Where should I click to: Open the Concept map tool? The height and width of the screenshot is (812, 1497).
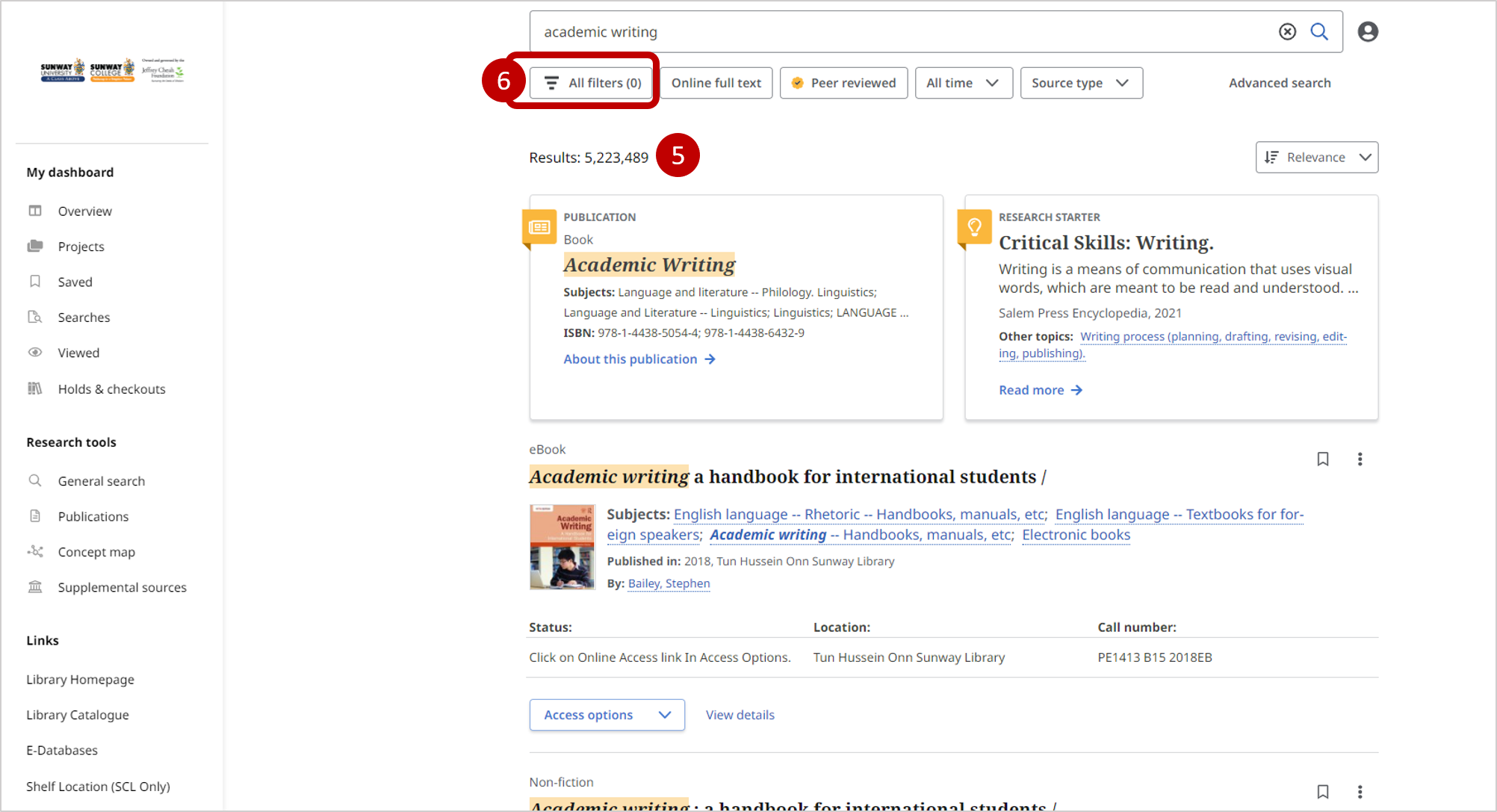(96, 551)
